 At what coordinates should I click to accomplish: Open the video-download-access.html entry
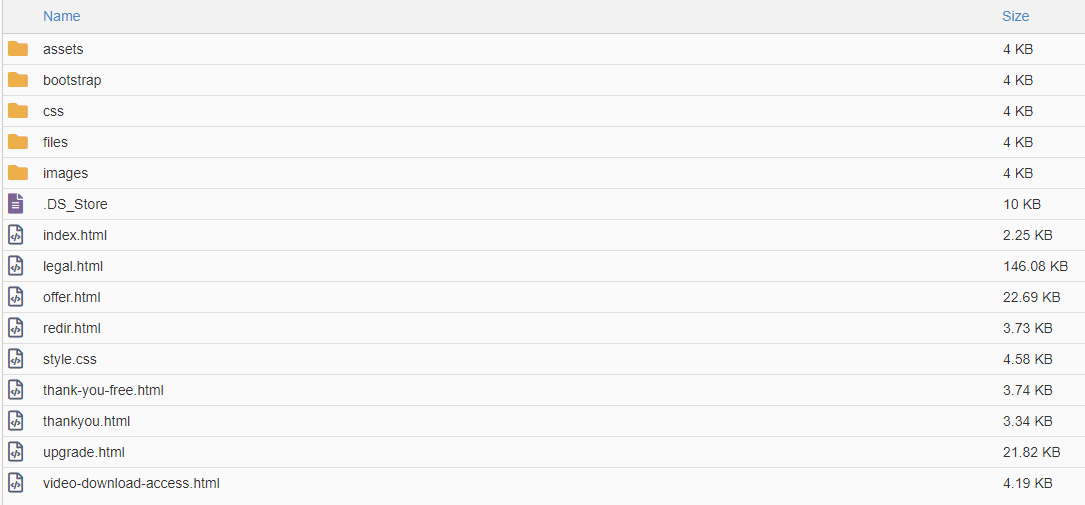tap(131, 484)
